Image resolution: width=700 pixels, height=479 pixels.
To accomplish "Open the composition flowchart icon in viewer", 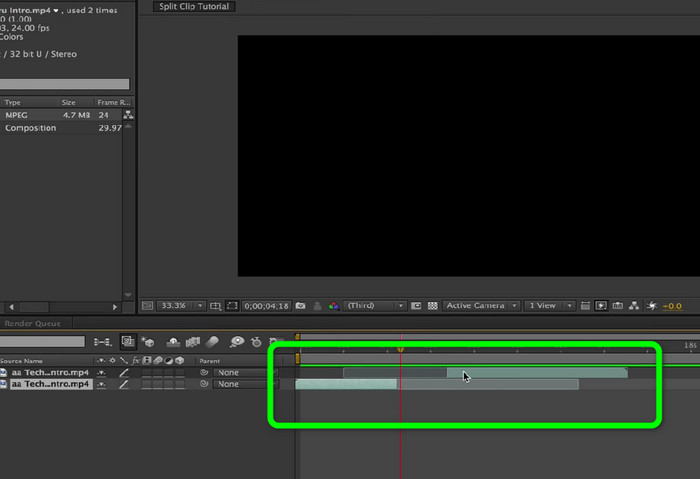I will tap(634, 306).
